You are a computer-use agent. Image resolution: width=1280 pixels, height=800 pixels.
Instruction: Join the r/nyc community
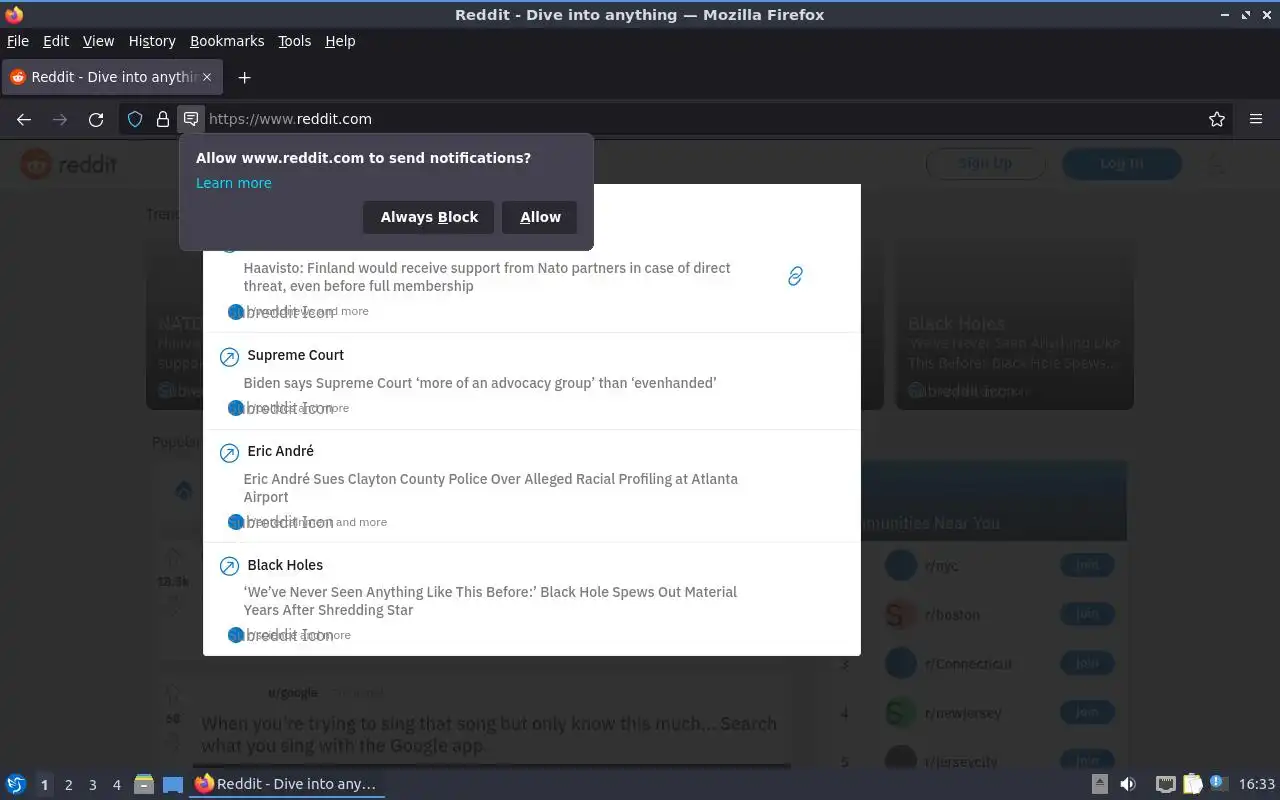(x=1087, y=565)
